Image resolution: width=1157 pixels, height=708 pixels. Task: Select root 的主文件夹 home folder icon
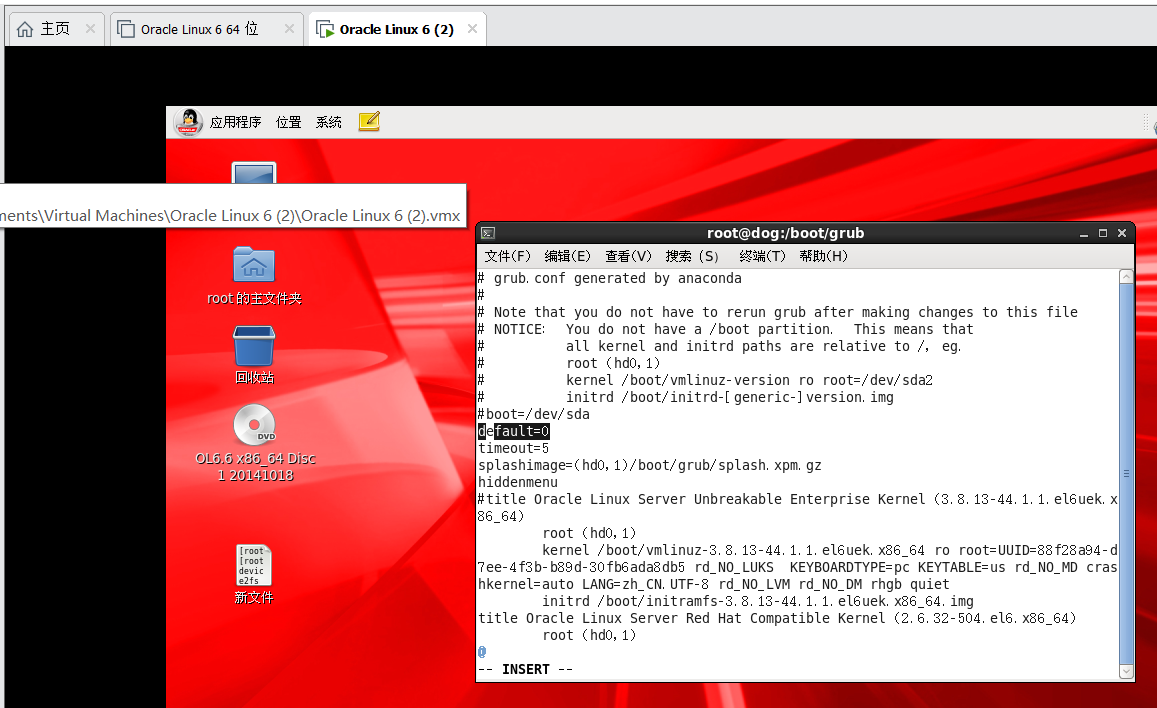[x=254, y=277]
